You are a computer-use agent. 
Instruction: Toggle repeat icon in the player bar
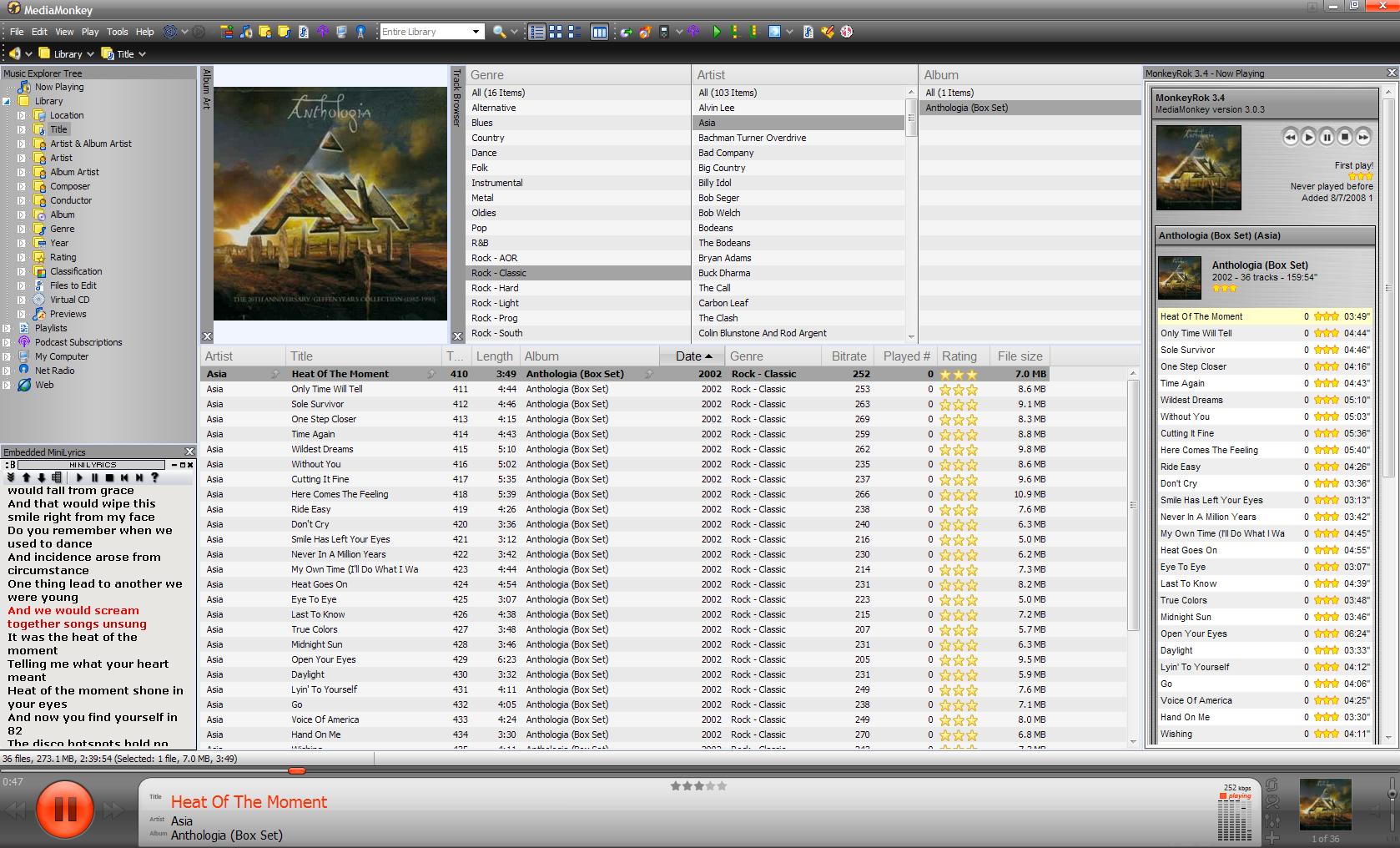1272,785
